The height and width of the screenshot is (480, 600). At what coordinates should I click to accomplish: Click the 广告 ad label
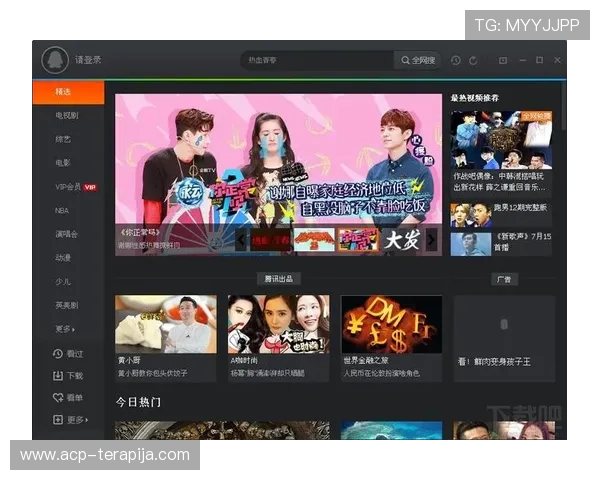click(504, 279)
